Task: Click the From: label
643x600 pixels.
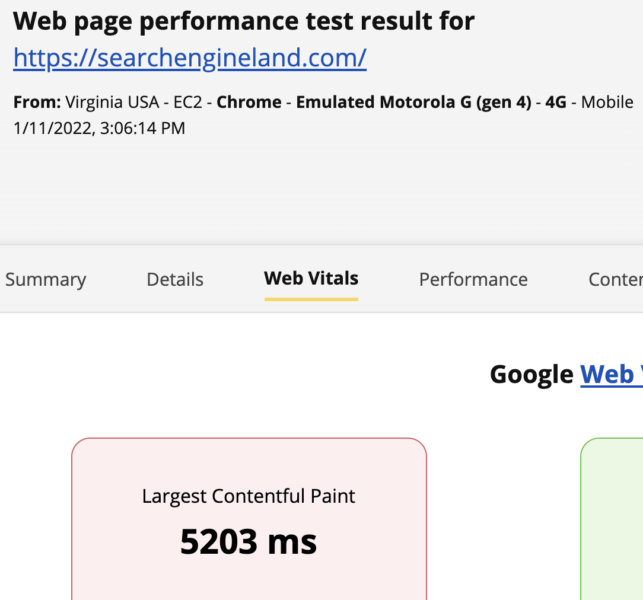Action: click(37, 102)
